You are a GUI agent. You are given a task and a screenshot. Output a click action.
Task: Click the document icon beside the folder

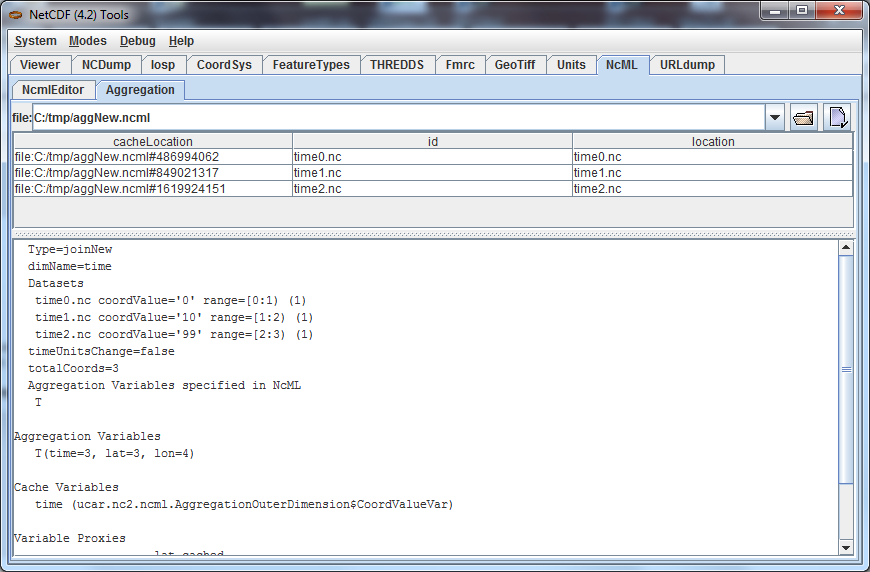pos(837,118)
